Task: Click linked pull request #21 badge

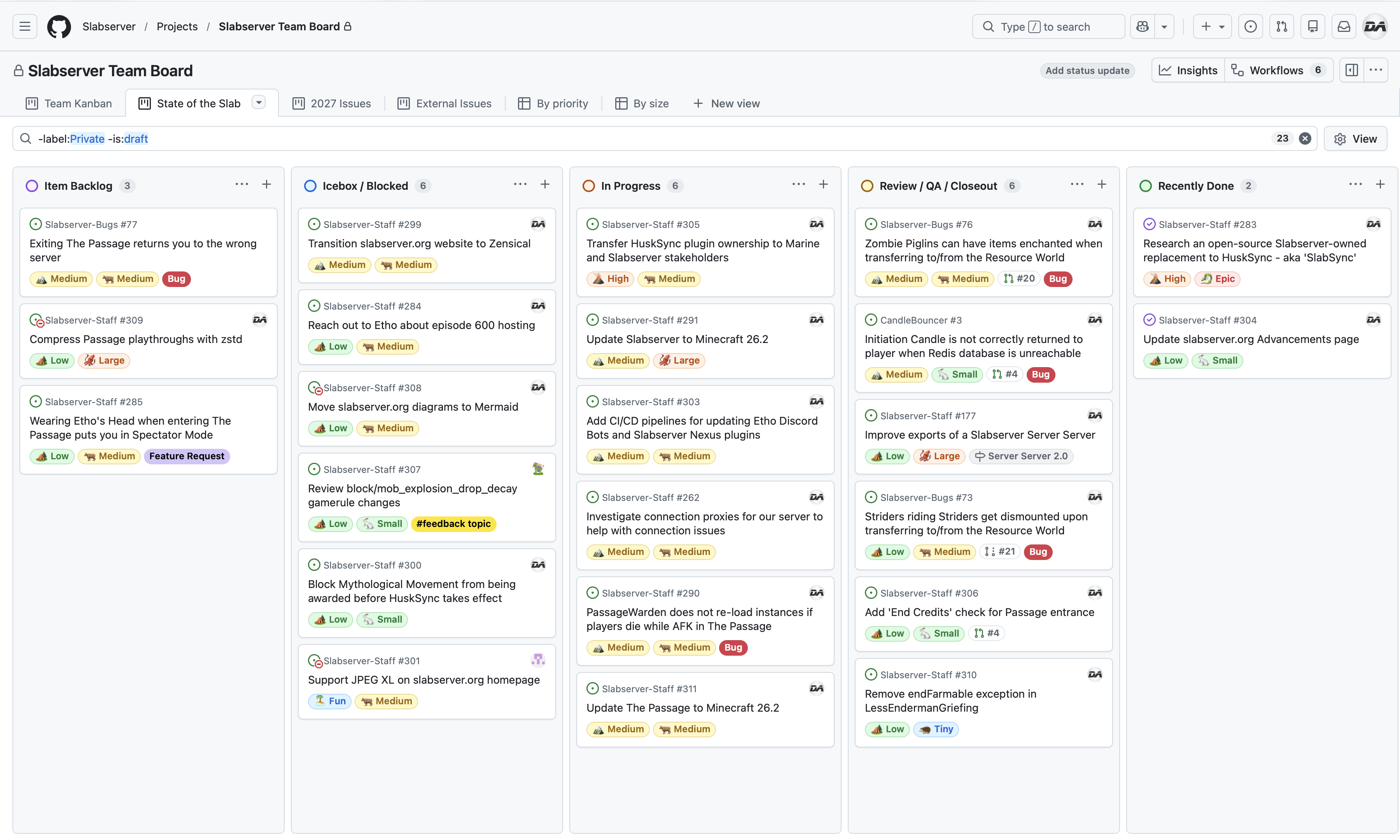Action: point(1000,551)
